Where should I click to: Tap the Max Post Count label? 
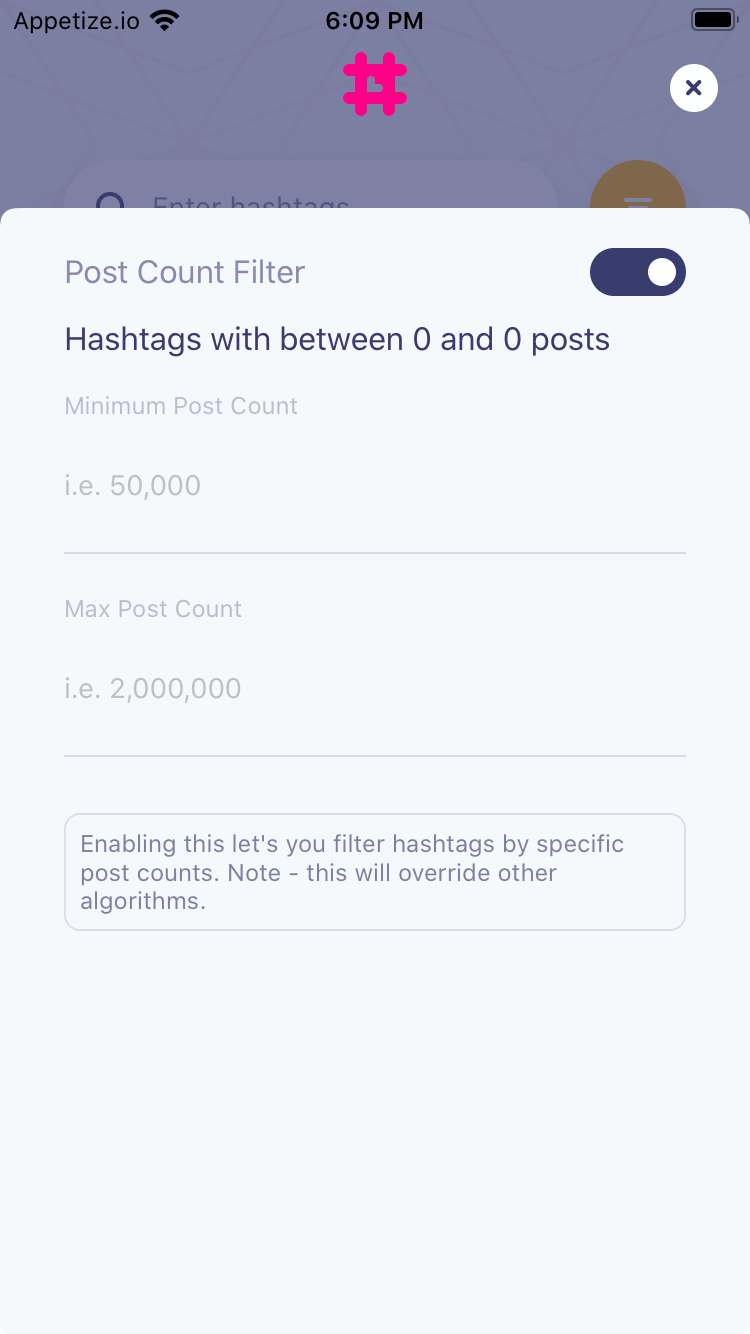pyautogui.click(x=153, y=609)
